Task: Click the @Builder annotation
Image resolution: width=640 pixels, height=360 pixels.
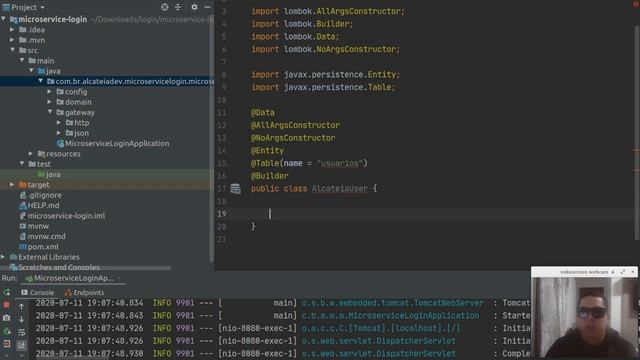Action: (270, 176)
